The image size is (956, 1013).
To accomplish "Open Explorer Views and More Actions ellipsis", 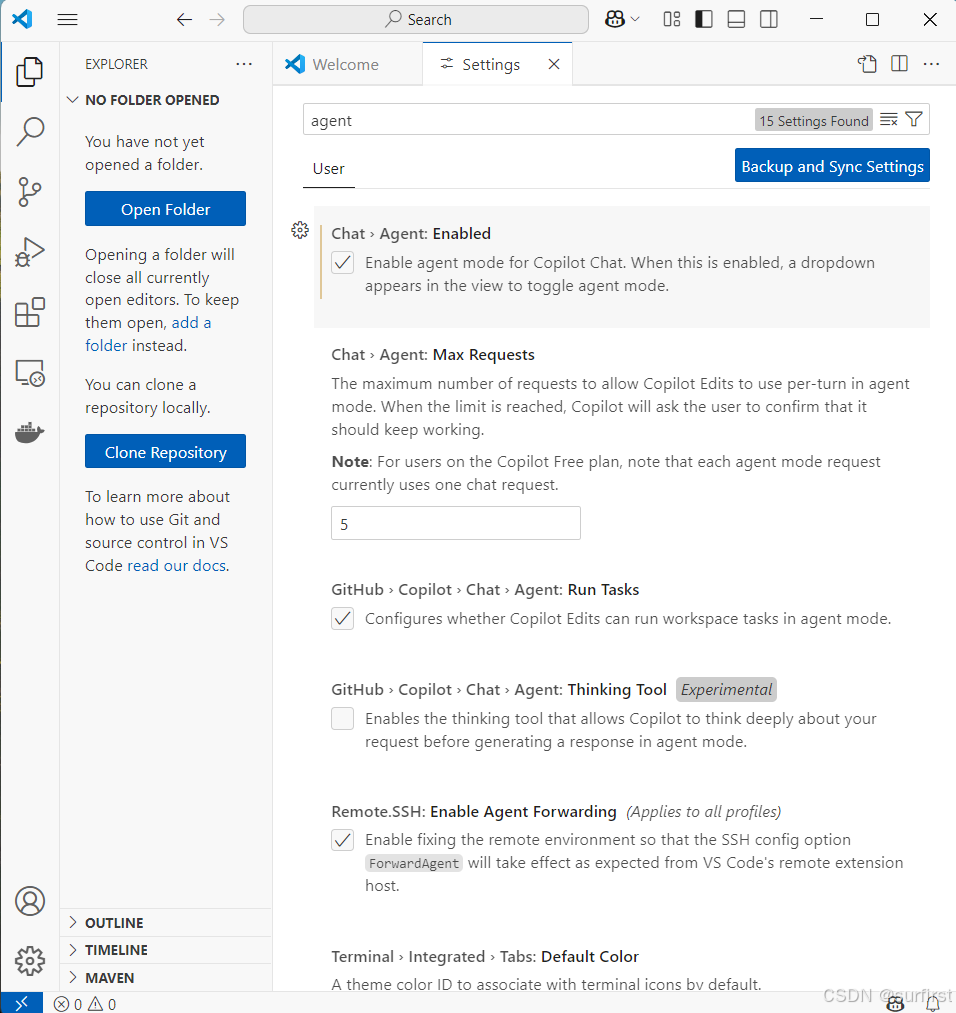I will click(244, 64).
